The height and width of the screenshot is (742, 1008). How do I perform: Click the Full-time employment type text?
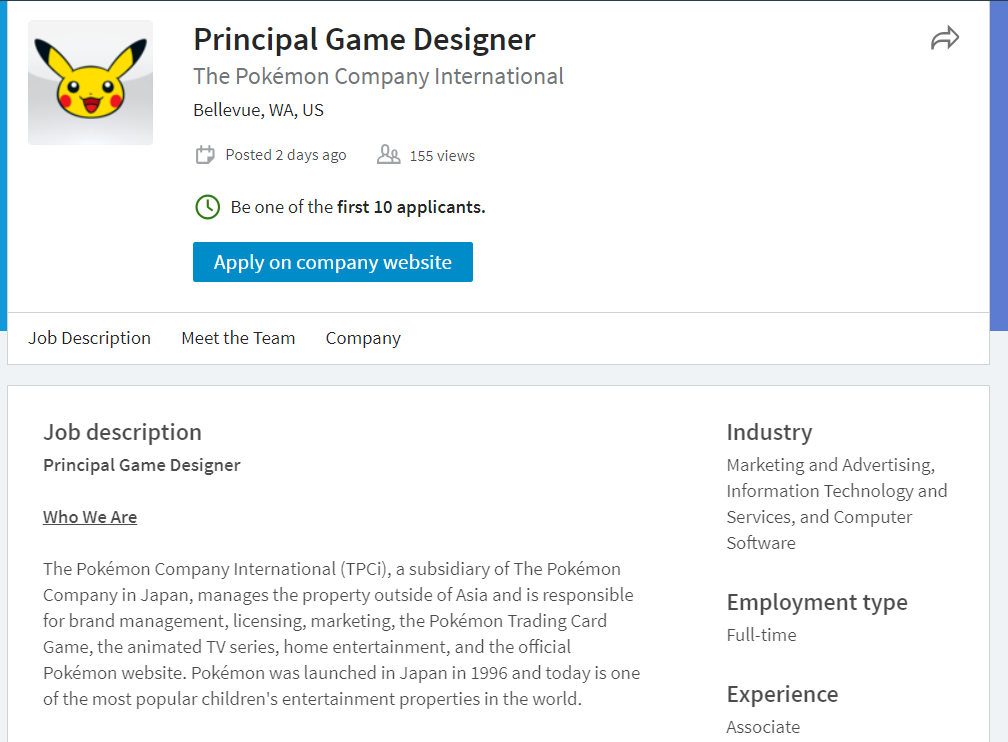point(761,635)
